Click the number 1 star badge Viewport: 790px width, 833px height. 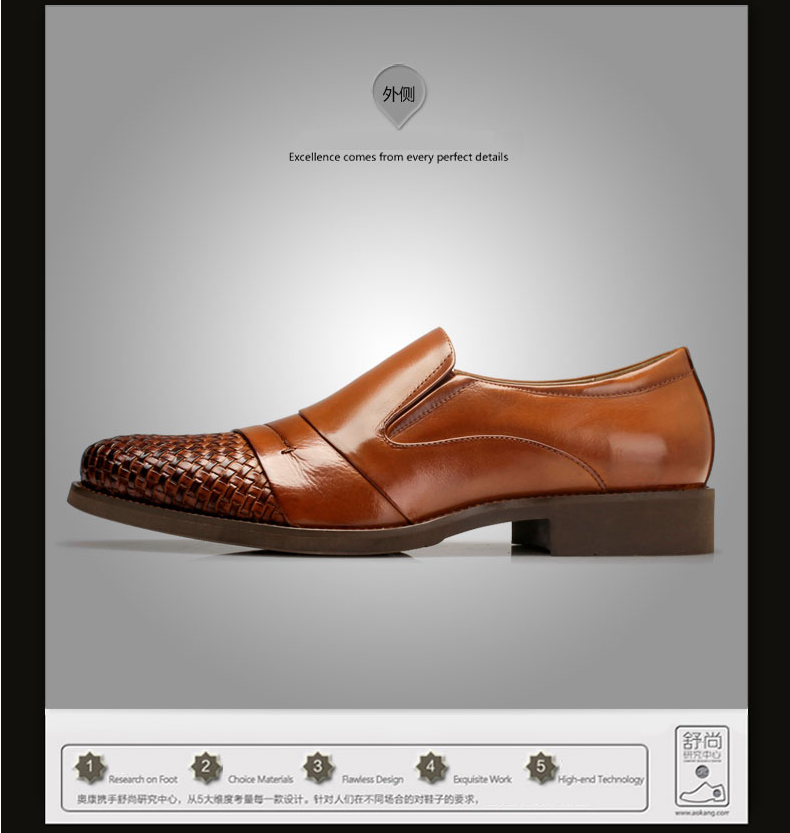90,768
